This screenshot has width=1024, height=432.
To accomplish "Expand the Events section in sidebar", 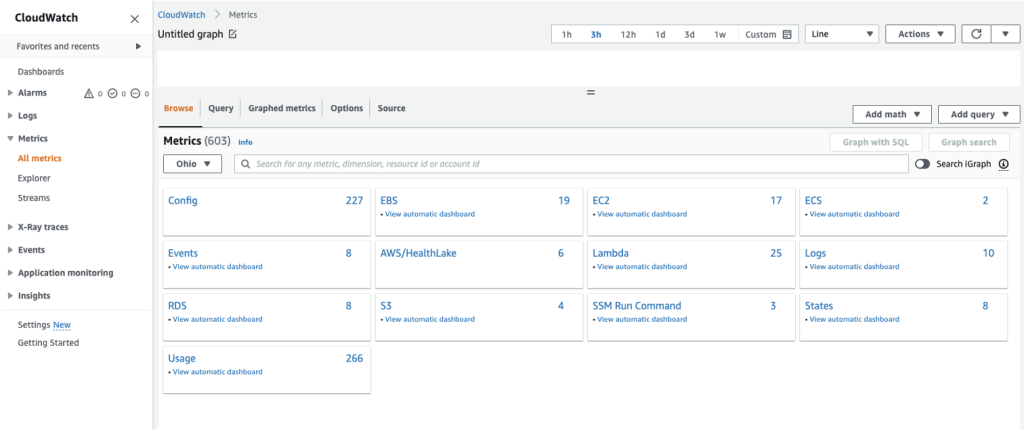I will point(10,250).
